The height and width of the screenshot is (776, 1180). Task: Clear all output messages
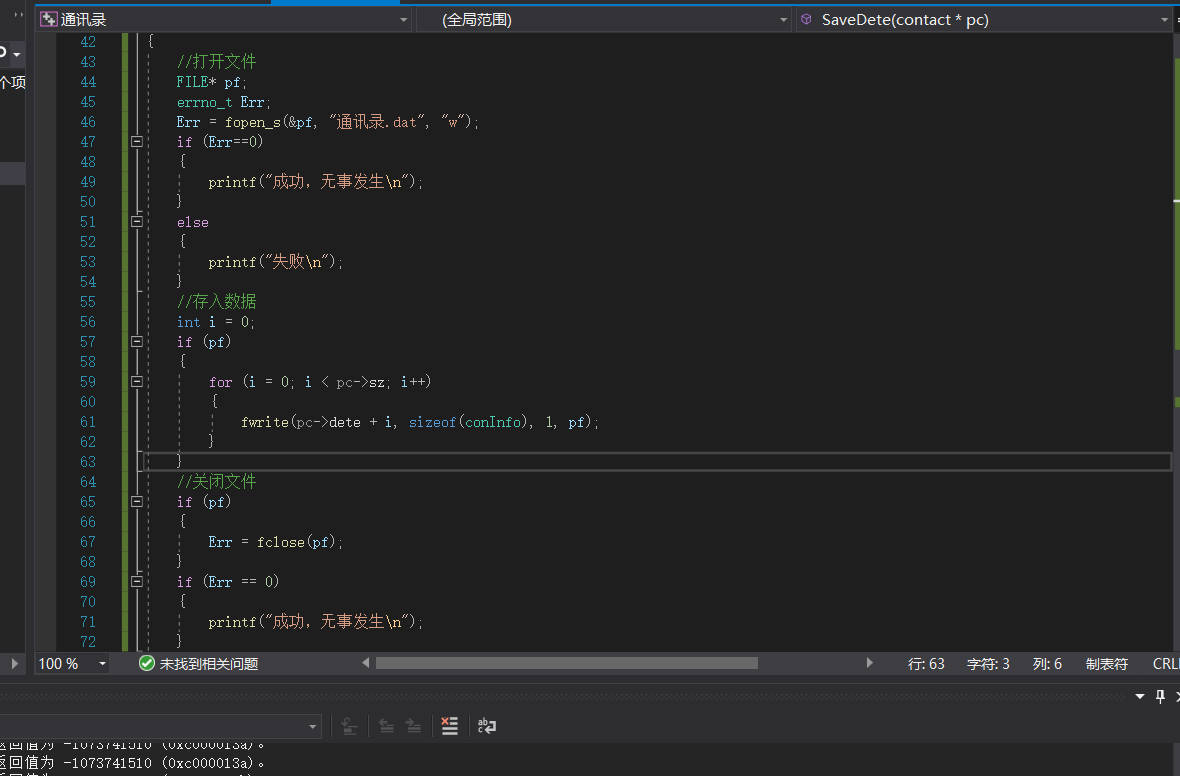point(450,726)
